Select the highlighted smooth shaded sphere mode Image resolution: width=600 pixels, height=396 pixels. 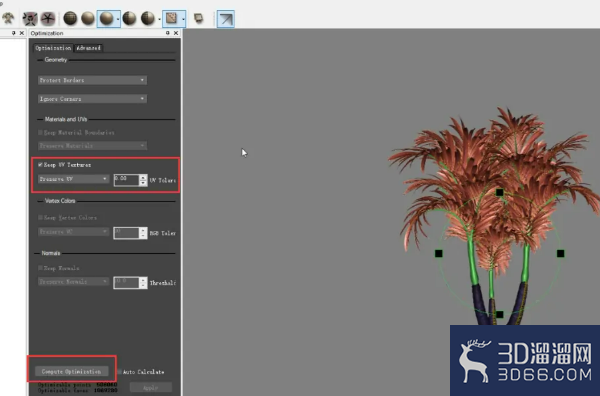tap(106, 19)
